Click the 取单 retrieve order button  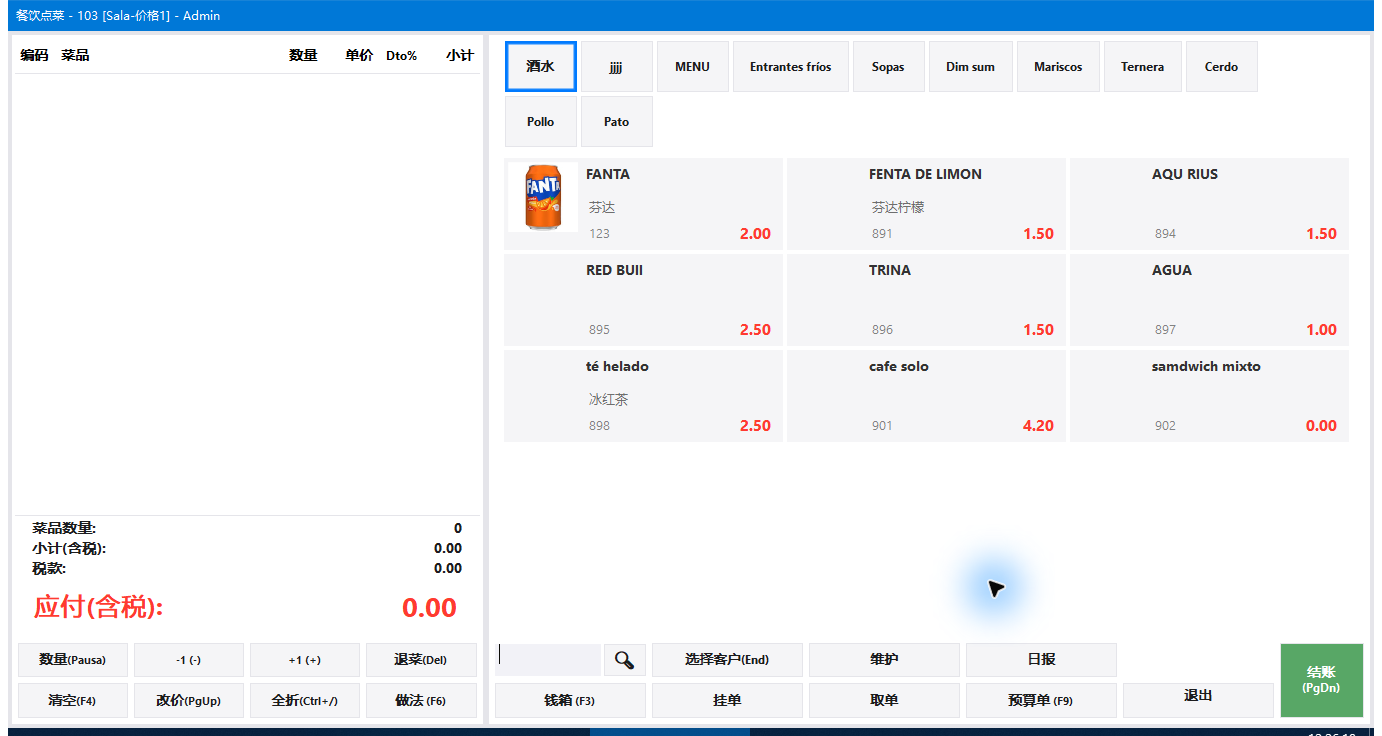[884, 701]
